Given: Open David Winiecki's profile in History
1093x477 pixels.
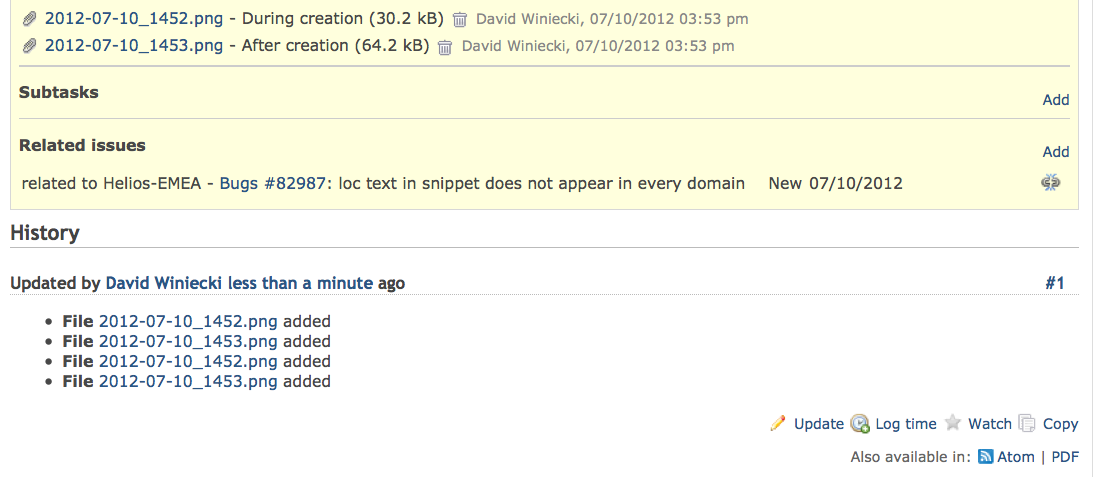Looking at the screenshot, I should (x=165, y=283).
